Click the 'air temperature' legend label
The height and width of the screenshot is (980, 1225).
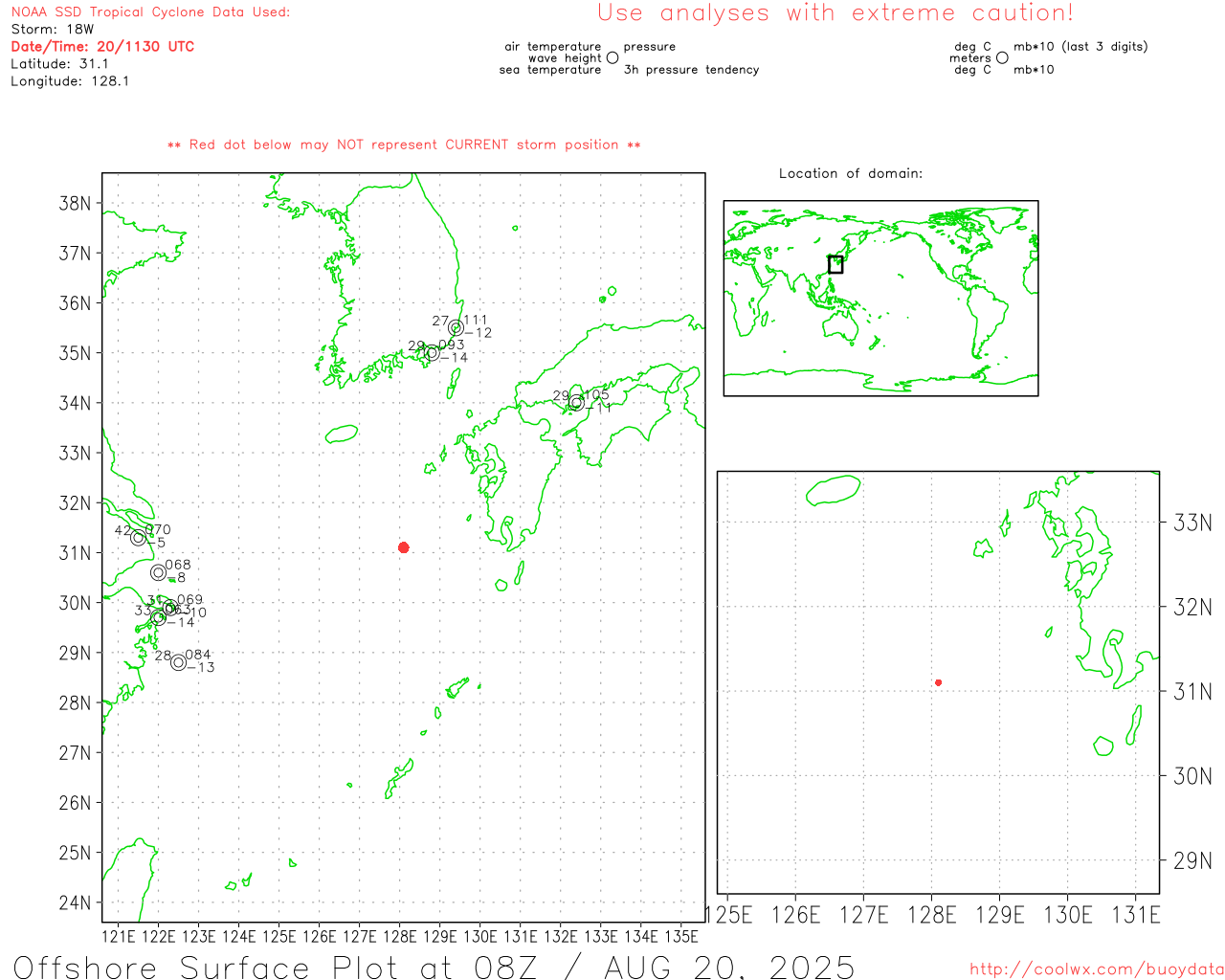553,47
